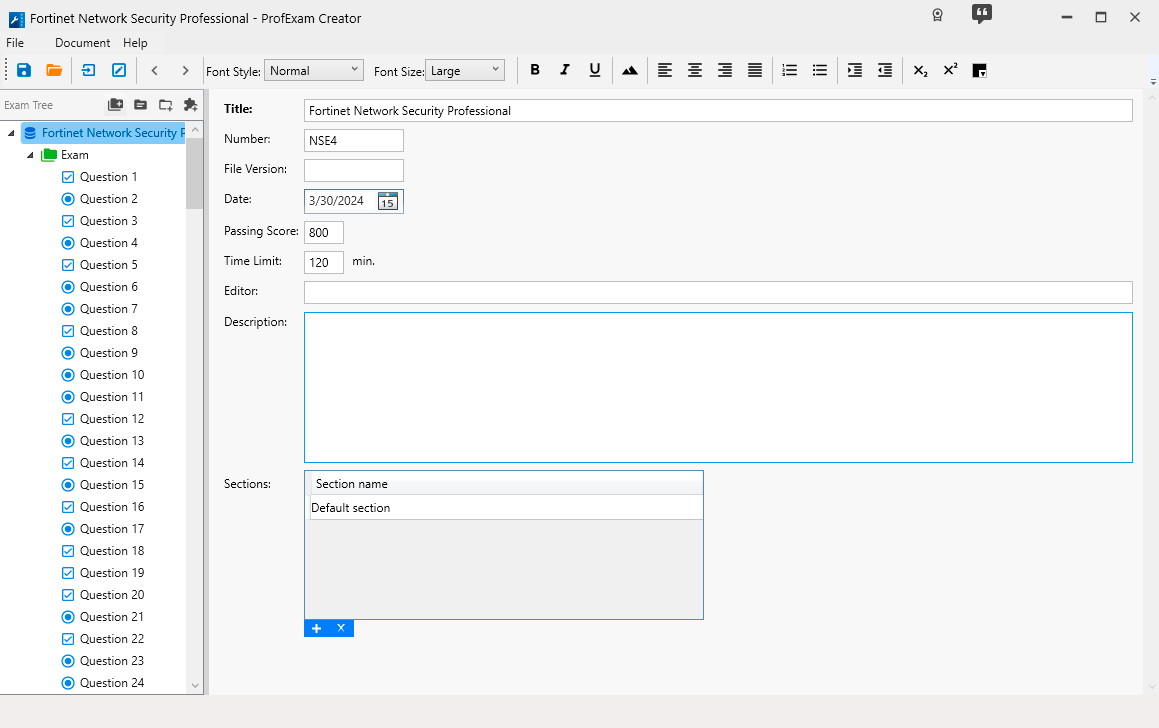Screen dimensions: 1159x728
Task: Collapse the Fortinet Network Security root node
Action: (11, 133)
